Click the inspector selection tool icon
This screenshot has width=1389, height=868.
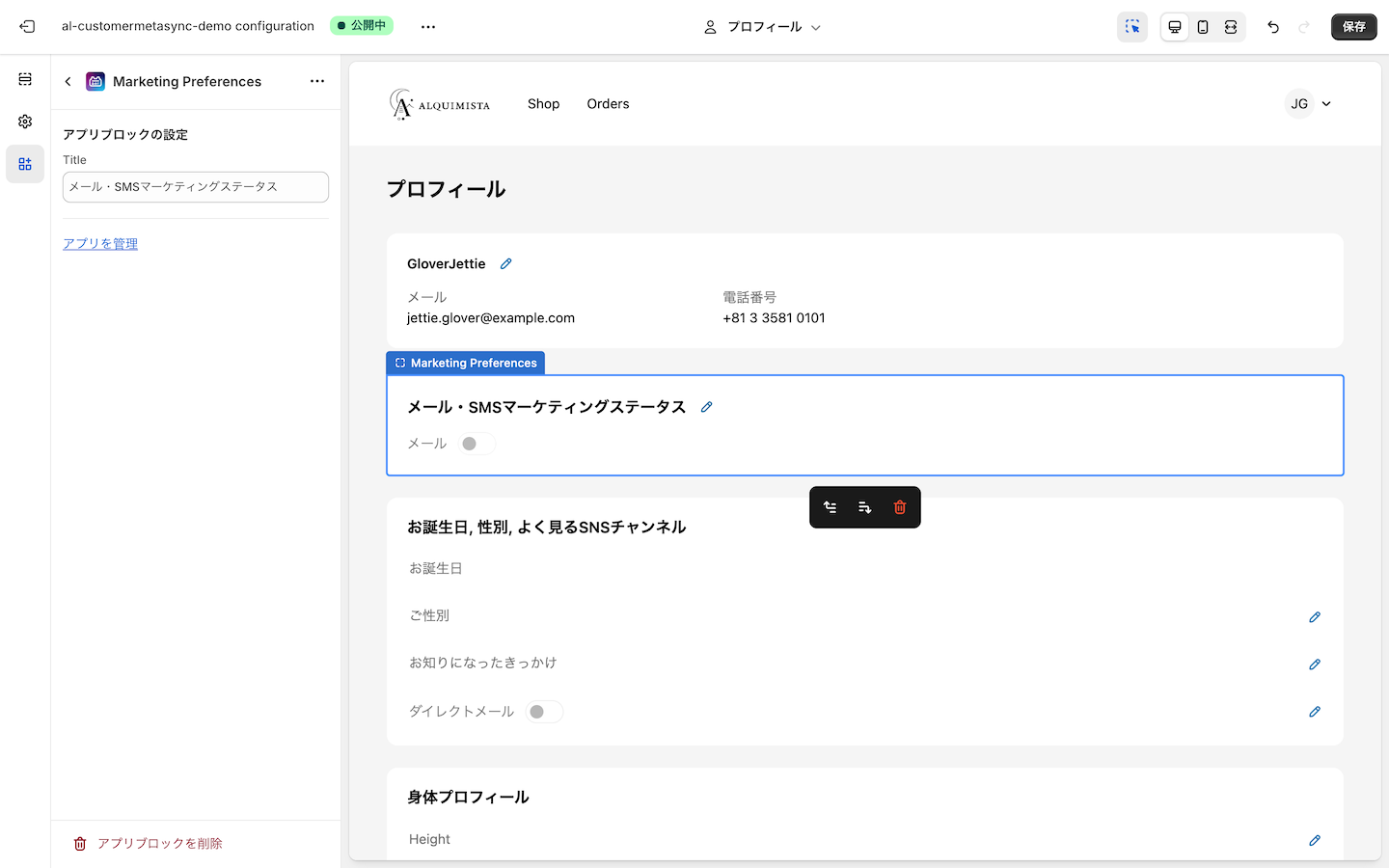coord(1132,27)
